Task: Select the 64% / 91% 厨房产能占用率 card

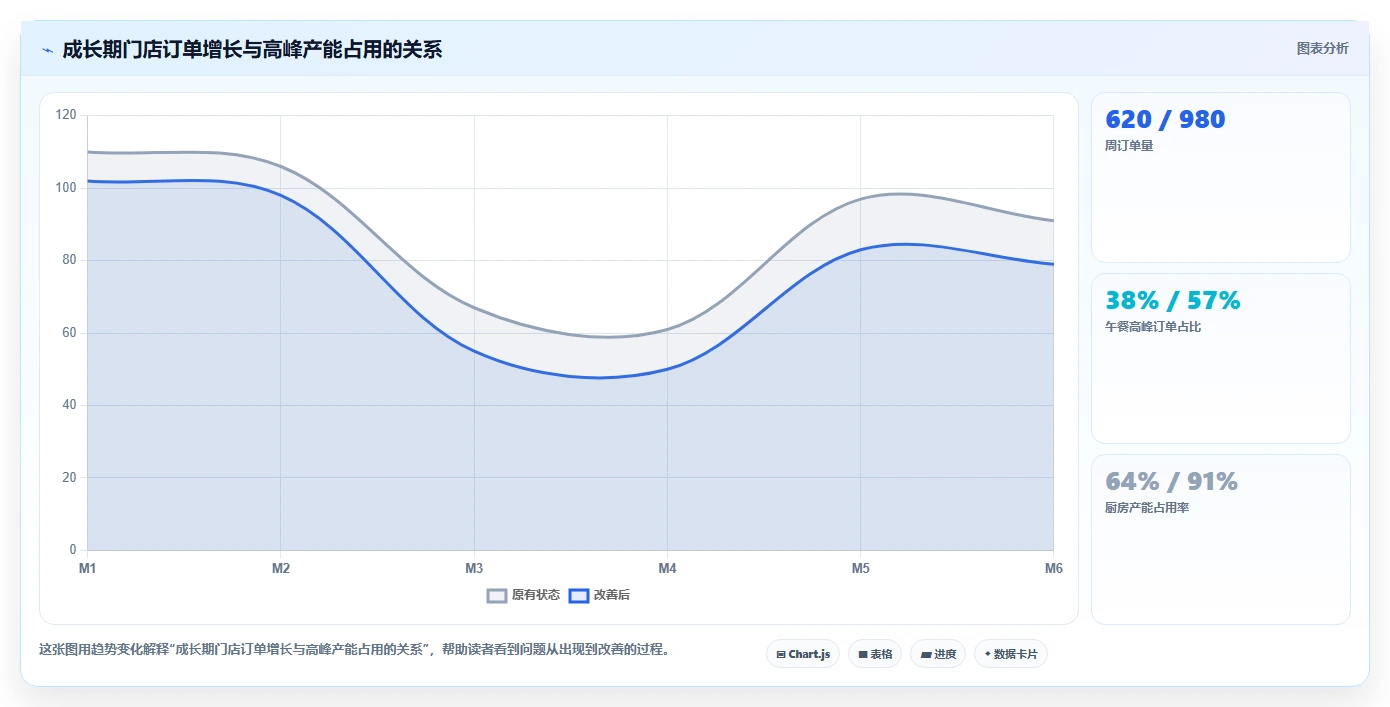Action: (x=1220, y=539)
